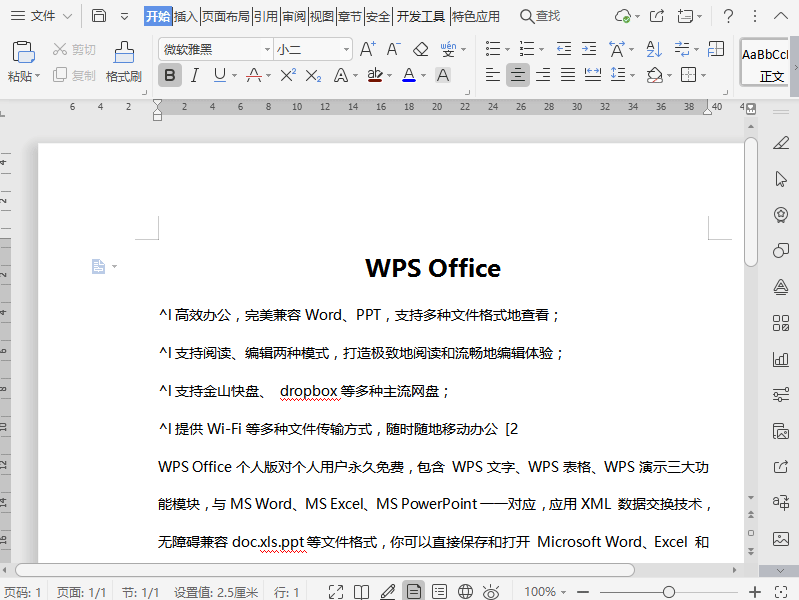Toggle bold formatting
799x600 pixels.
click(x=170, y=75)
